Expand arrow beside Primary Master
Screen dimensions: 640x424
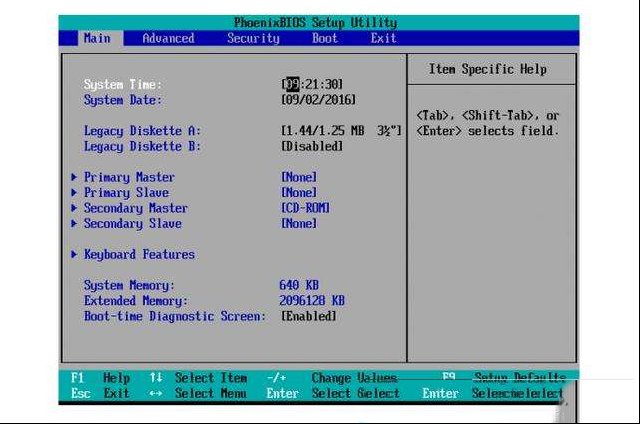[x=74, y=177]
